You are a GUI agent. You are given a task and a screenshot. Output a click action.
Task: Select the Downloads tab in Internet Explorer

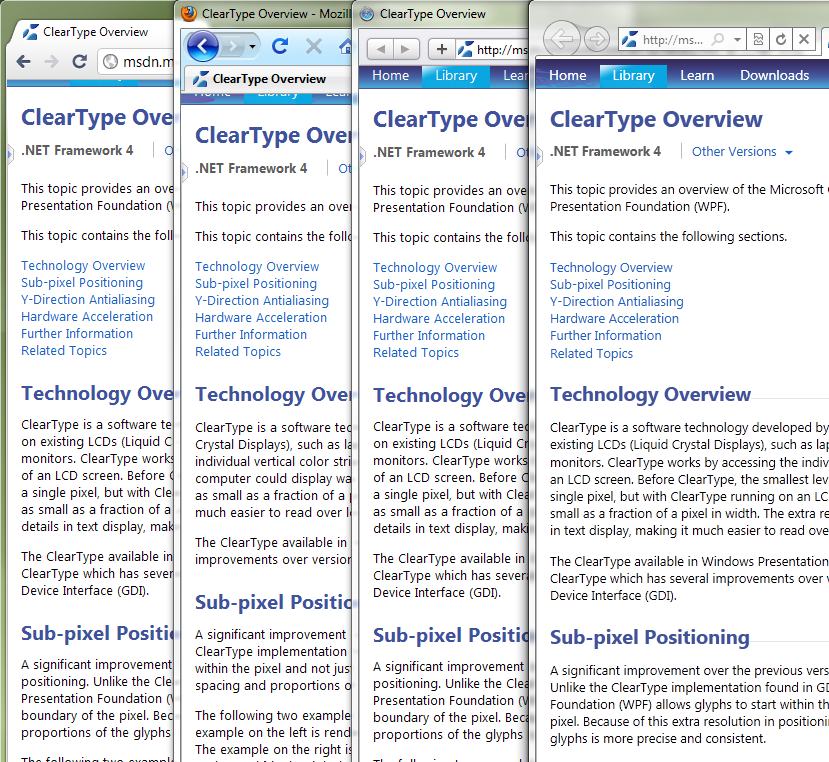coord(775,76)
